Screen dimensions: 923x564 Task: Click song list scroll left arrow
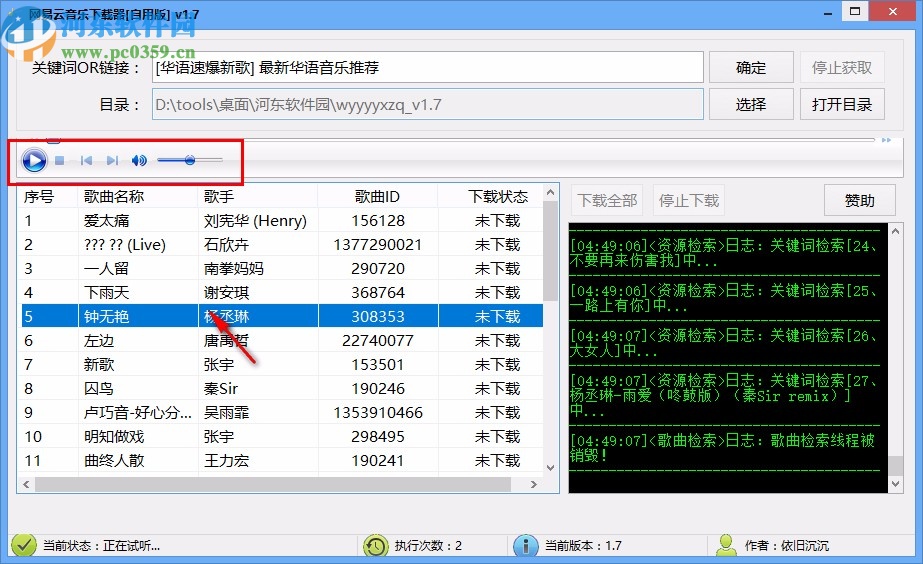coord(26,485)
